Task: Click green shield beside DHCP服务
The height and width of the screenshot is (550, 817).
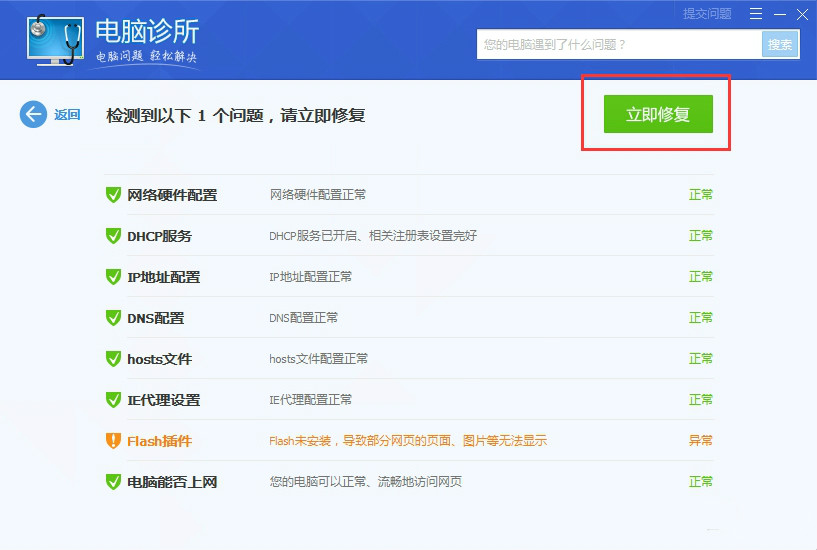Action: (x=113, y=236)
